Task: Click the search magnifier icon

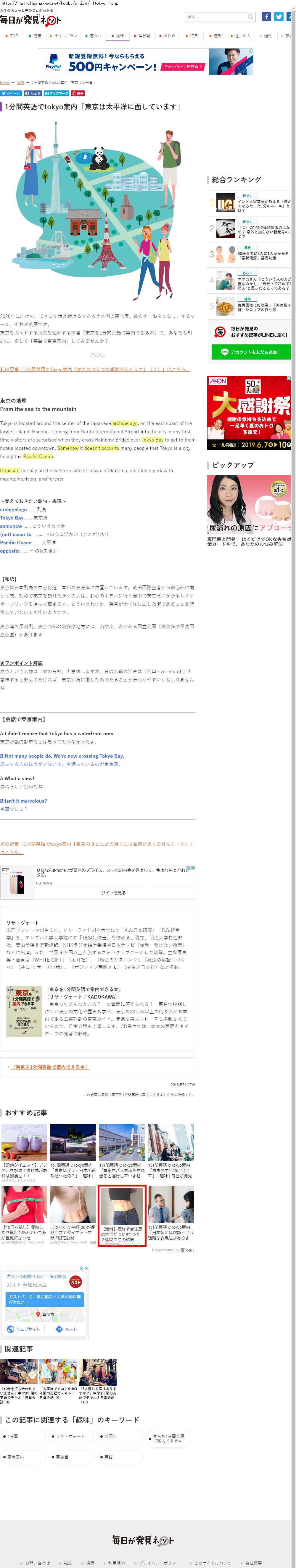Action: (x=250, y=17)
